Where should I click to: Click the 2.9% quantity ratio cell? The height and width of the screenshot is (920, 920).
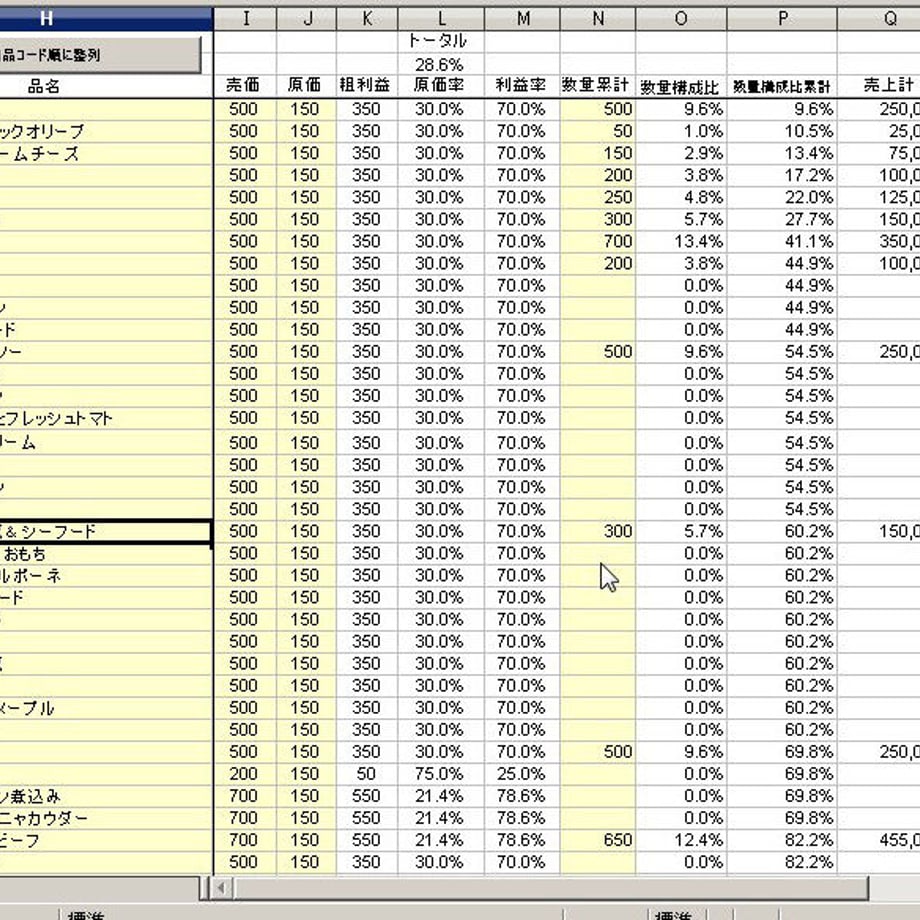coord(681,154)
